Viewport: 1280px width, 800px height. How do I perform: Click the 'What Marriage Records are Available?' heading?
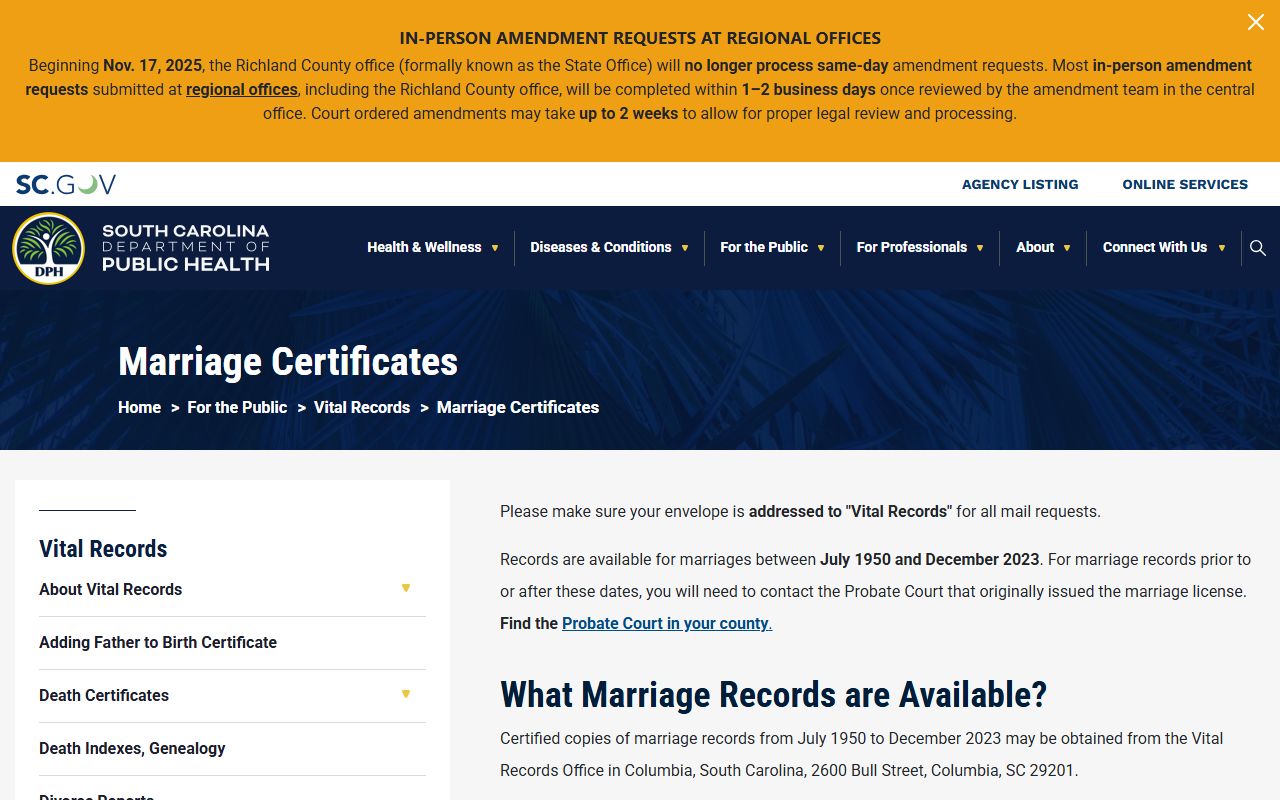773,694
